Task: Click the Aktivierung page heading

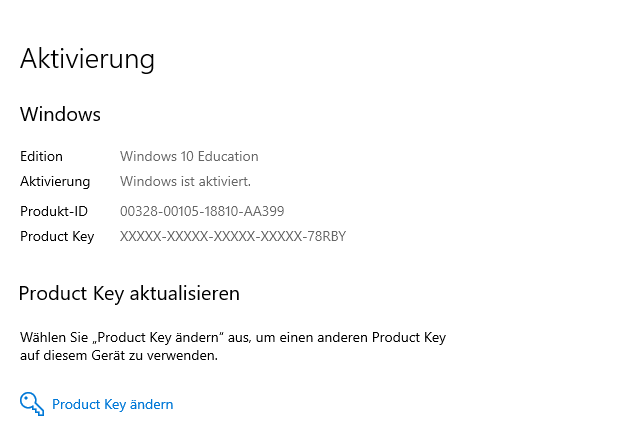Action: [x=87, y=59]
